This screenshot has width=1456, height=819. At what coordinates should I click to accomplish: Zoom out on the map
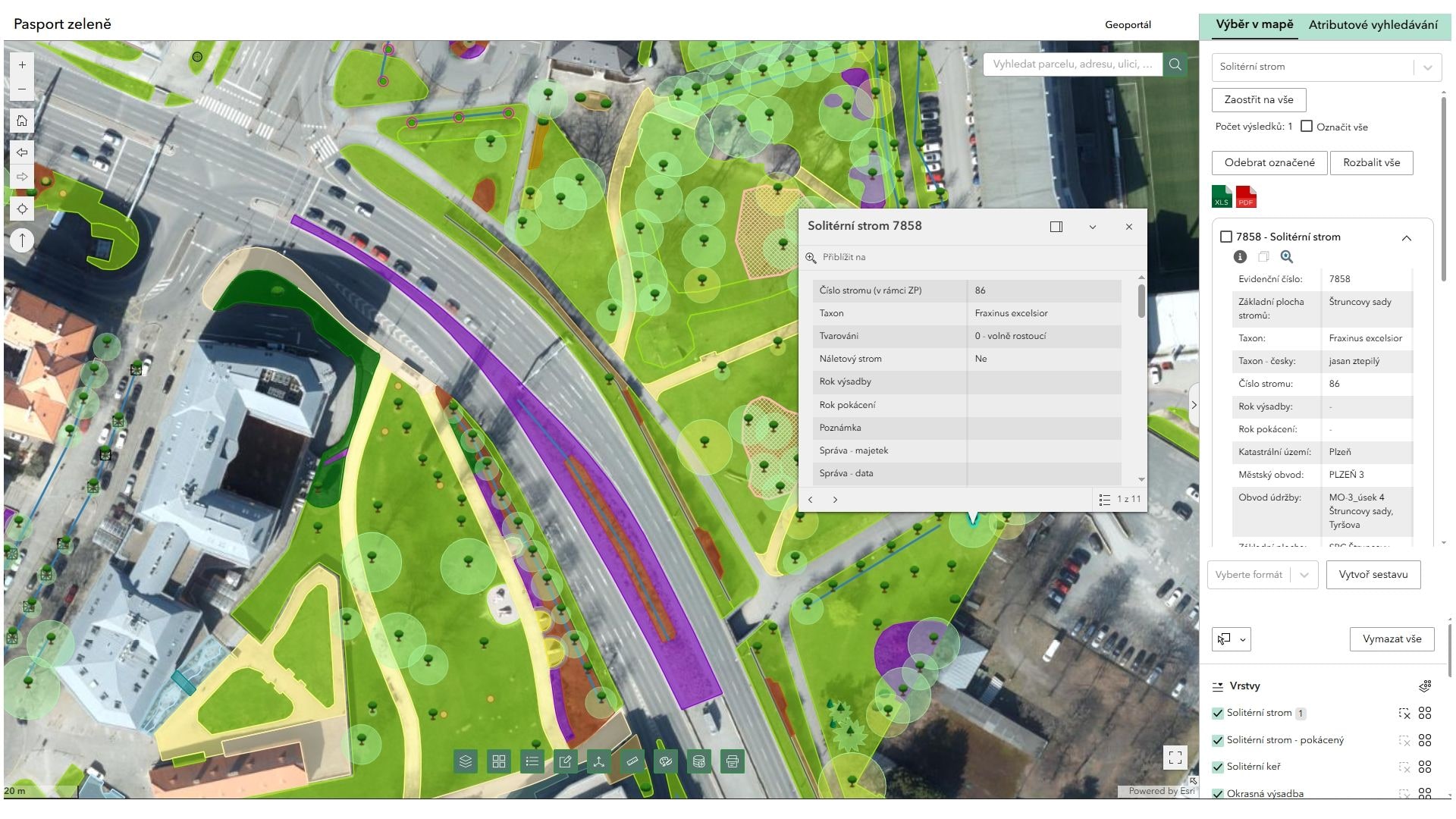[22, 89]
